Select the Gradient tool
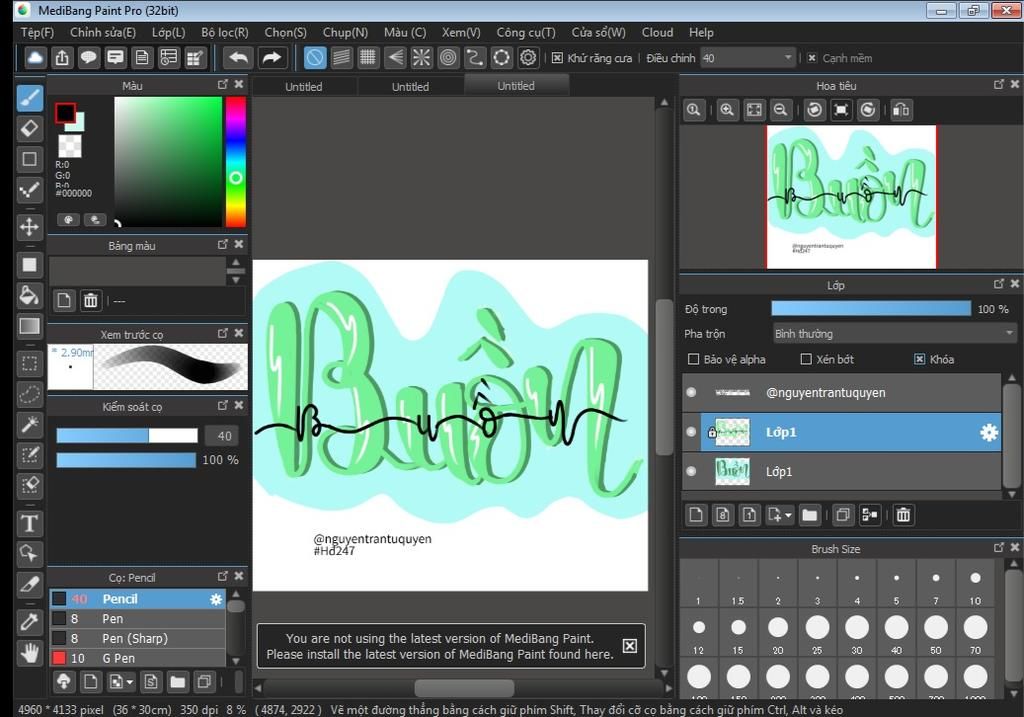1024x717 pixels. tap(29, 327)
